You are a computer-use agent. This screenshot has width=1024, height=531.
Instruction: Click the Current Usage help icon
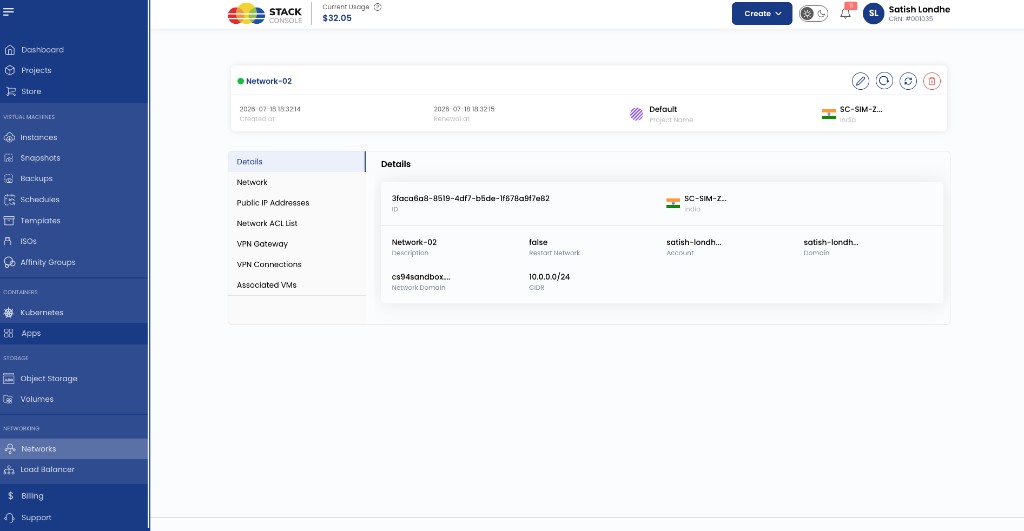click(377, 7)
